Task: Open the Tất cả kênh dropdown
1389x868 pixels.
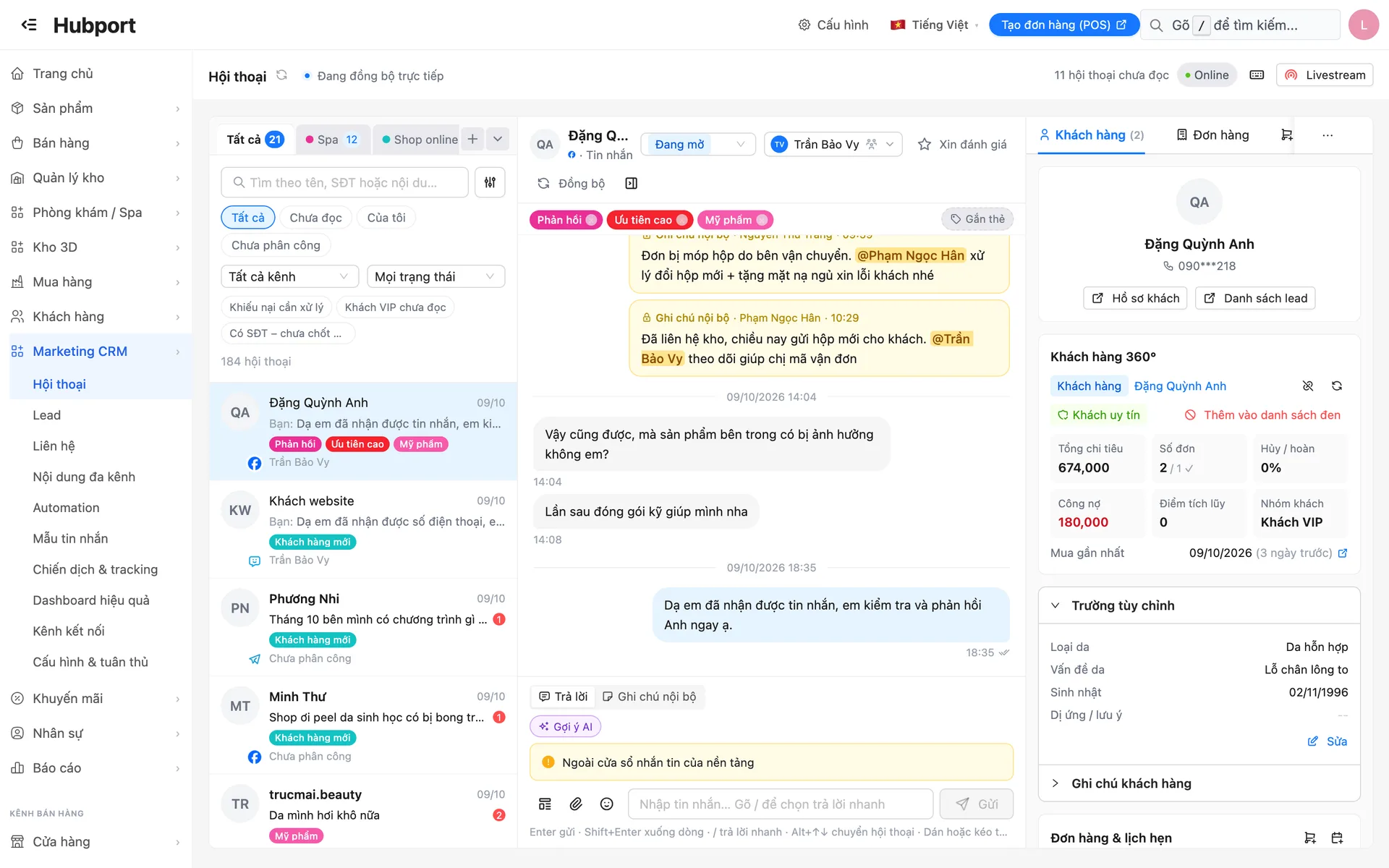Action: click(x=290, y=276)
